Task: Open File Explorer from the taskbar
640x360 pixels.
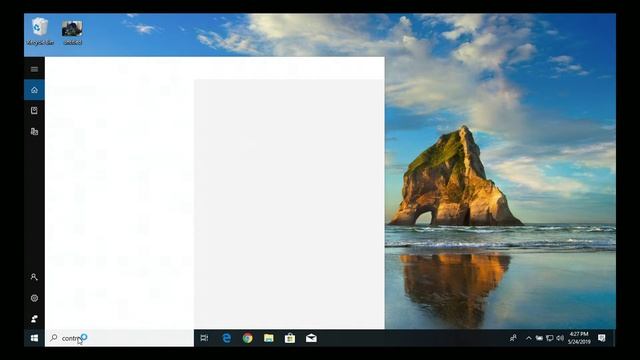Action: click(269, 338)
